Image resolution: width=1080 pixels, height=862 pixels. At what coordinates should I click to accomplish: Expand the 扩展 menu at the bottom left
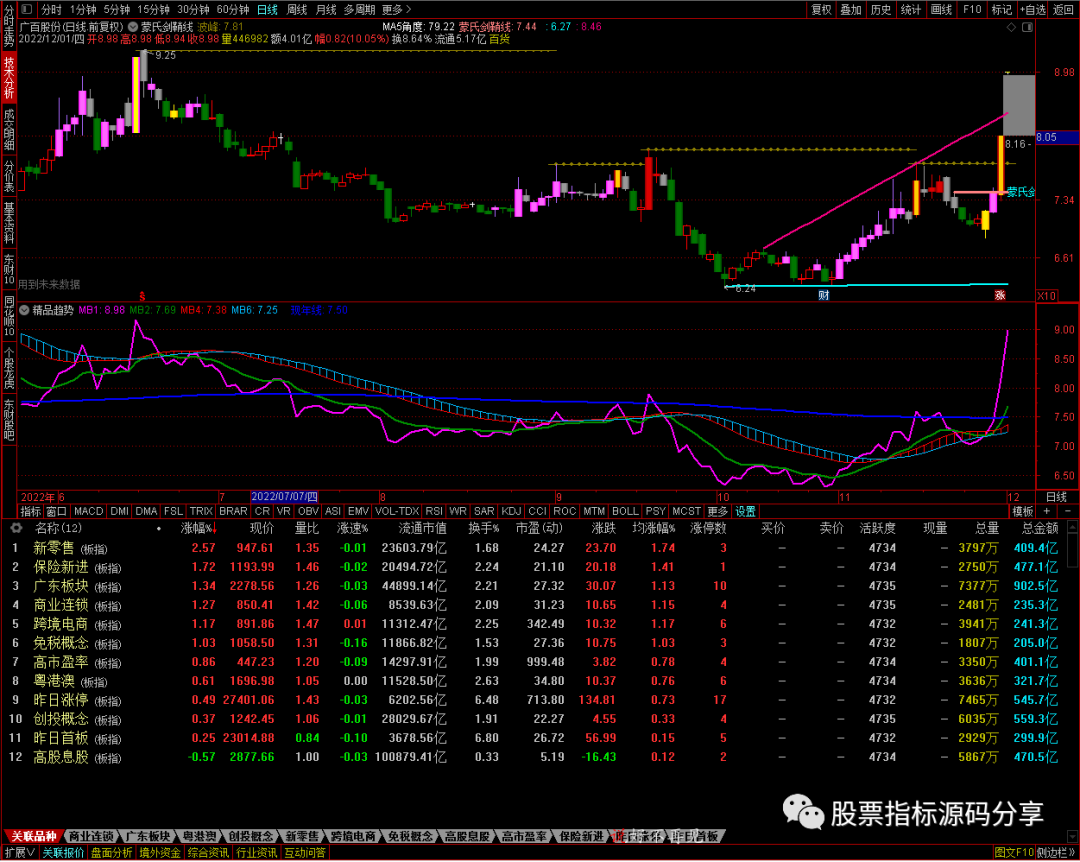[20, 853]
